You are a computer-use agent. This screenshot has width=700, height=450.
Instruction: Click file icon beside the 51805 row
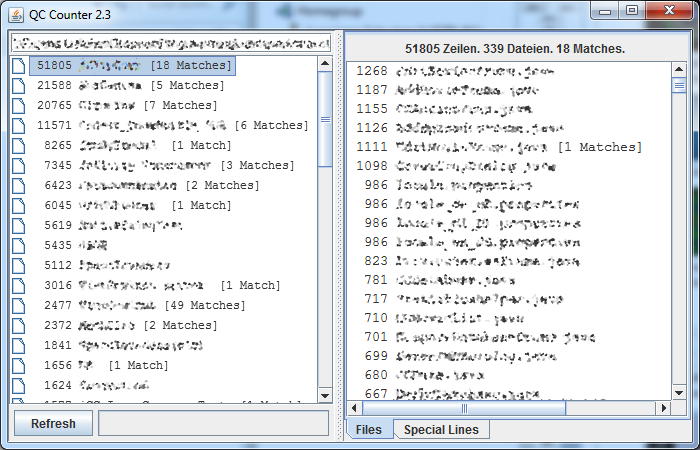pyautogui.click(x=18, y=65)
